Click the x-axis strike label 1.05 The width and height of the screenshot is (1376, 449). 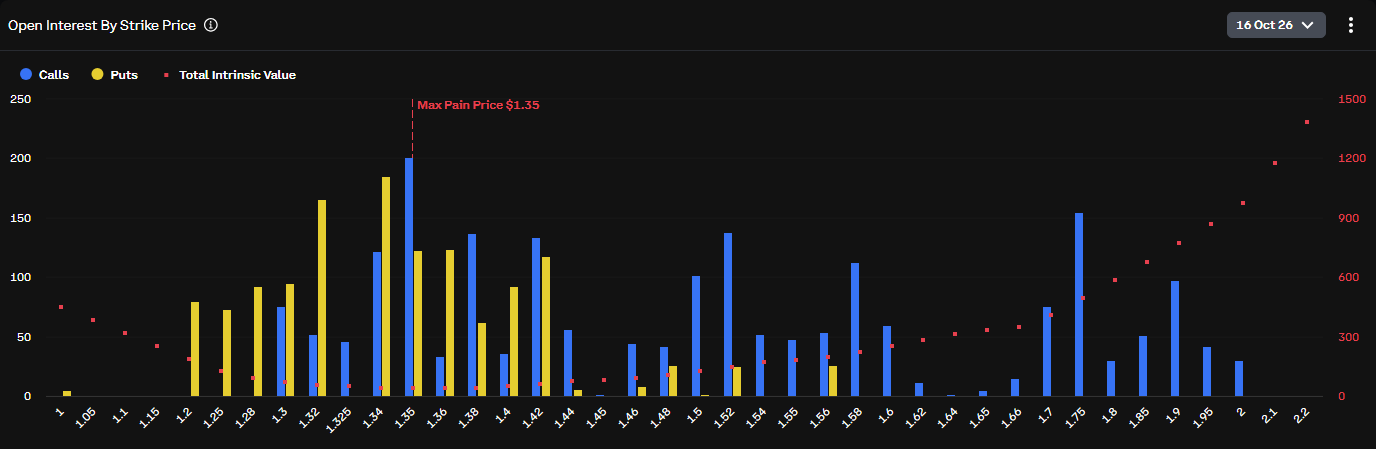[x=87, y=417]
